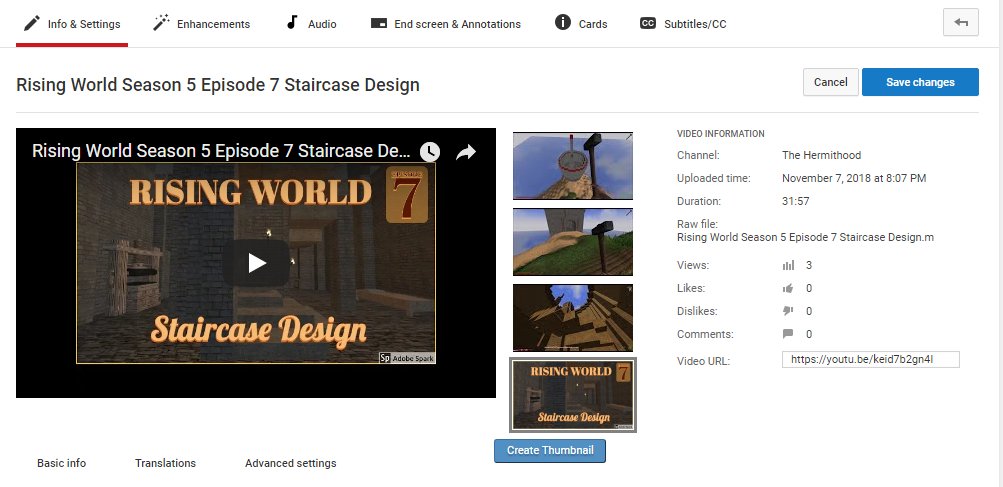Click the channel name The Hermithood
This screenshot has width=1003, height=487.
(x=821, y=155)
